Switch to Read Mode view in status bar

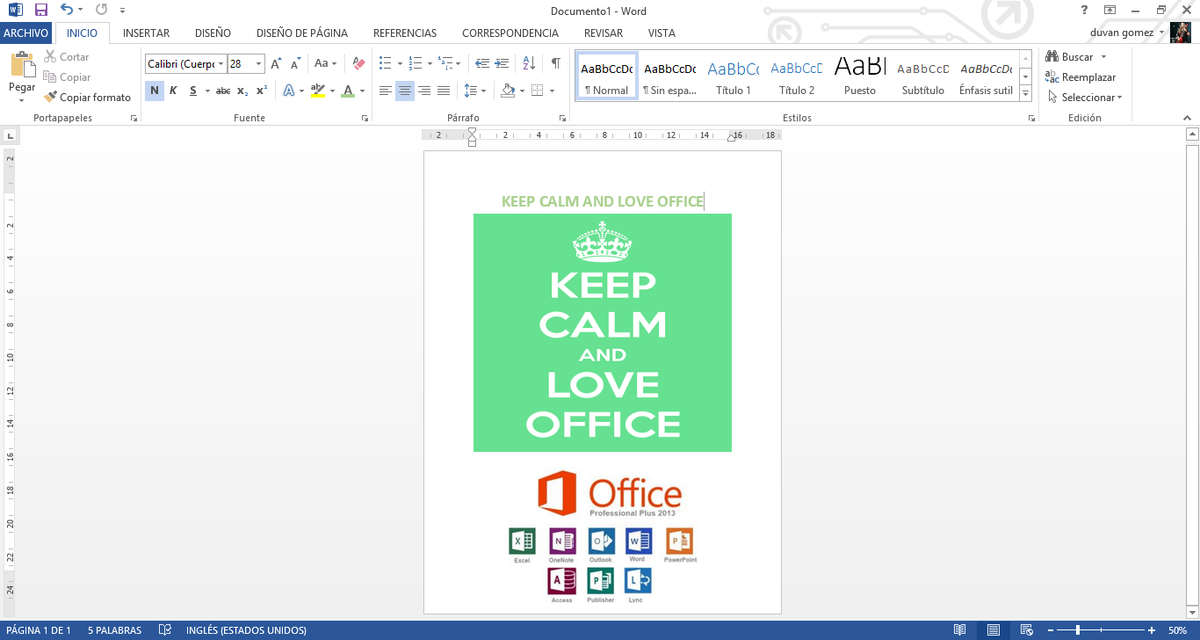(960, 630)
